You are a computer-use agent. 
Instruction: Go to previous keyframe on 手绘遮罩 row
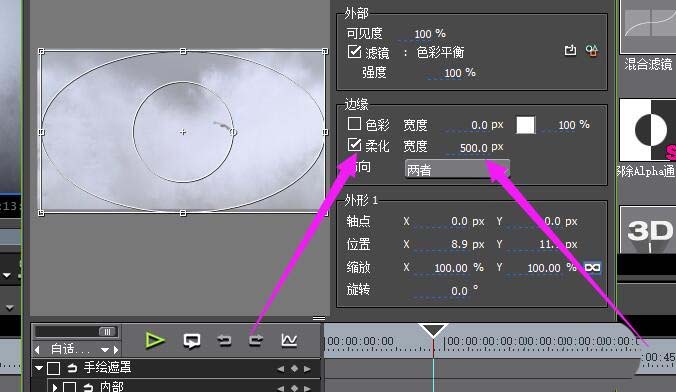click(x=281, y=369)
